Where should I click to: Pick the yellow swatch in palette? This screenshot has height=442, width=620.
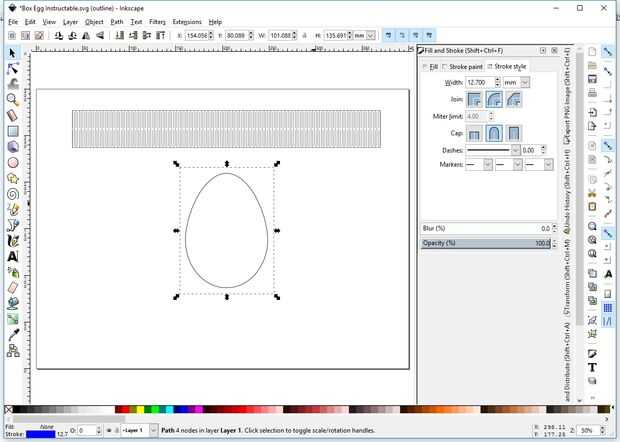[140, 409]
